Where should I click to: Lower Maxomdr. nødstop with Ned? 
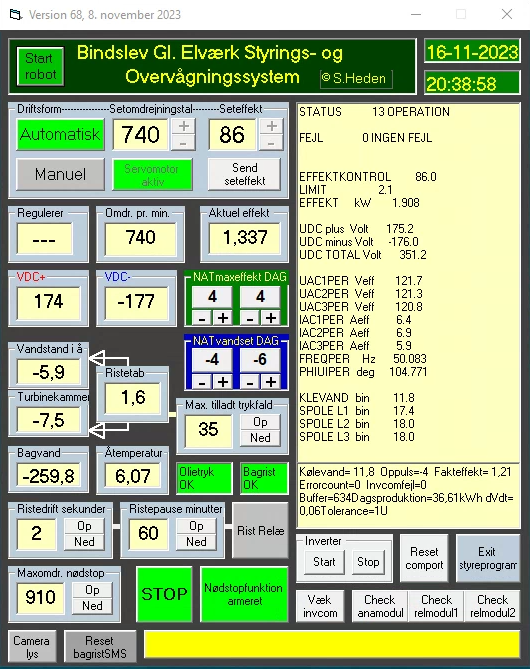(x=92, y=606)
